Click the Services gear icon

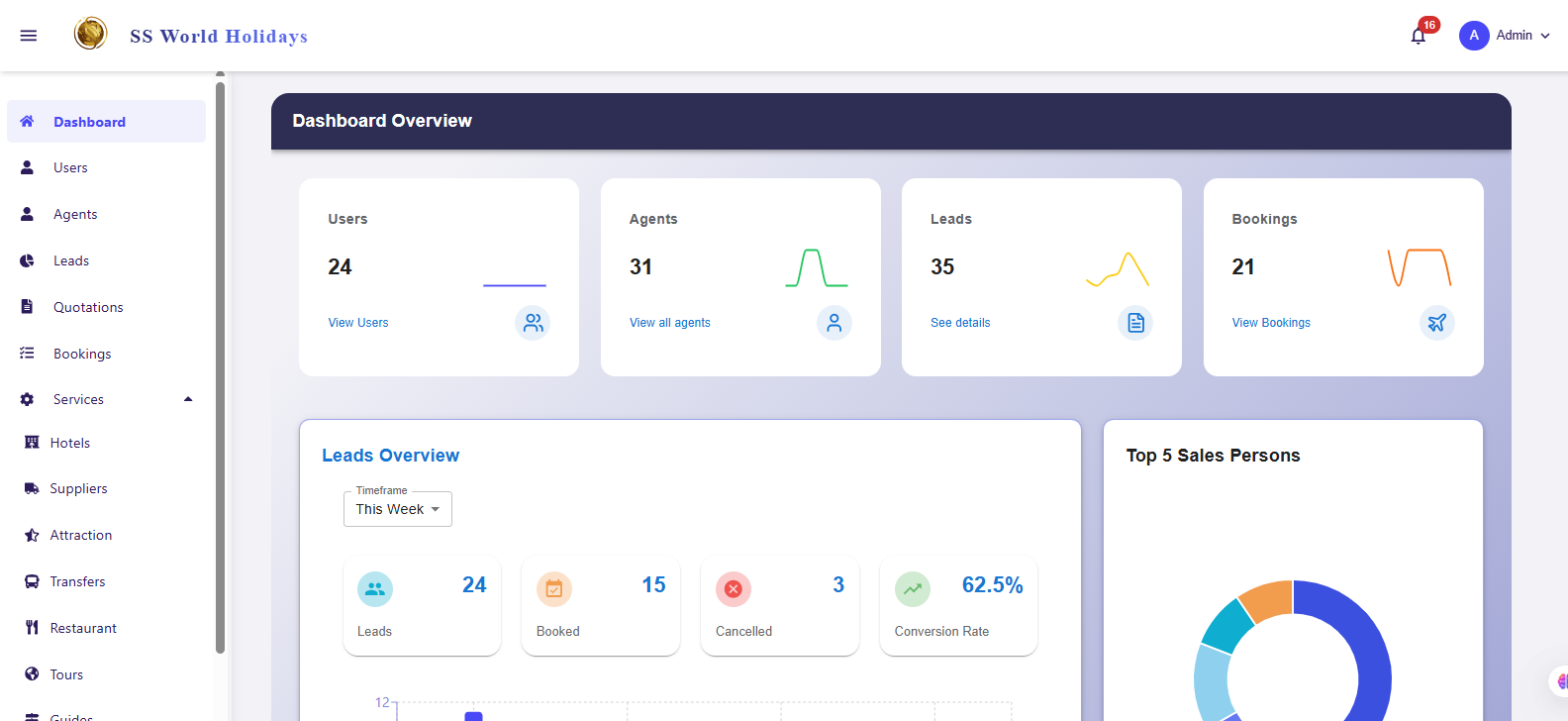[x=28, y=399]
